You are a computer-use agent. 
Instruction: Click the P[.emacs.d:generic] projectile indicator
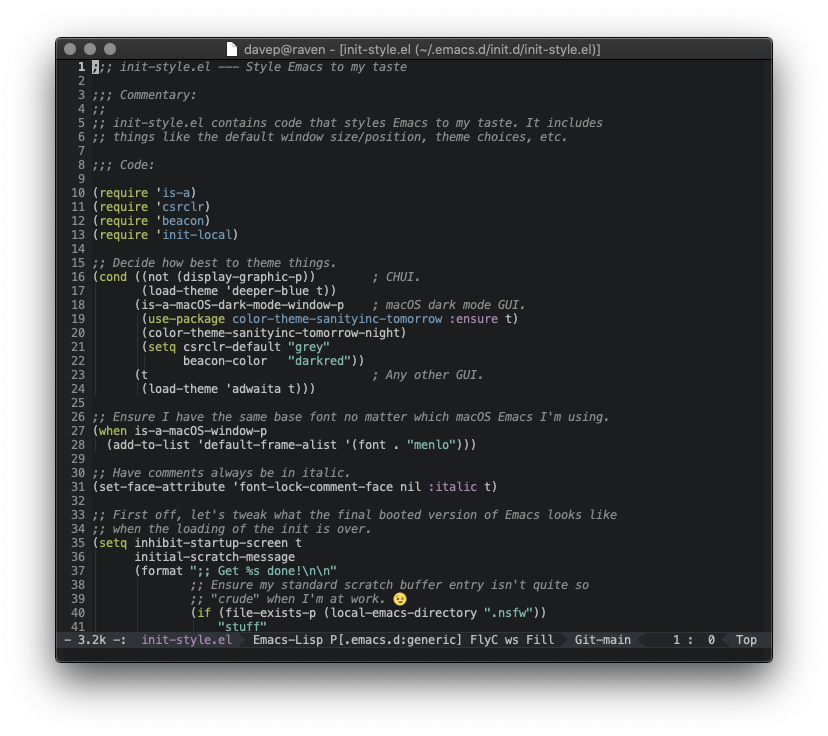click(x=396, y=639)
